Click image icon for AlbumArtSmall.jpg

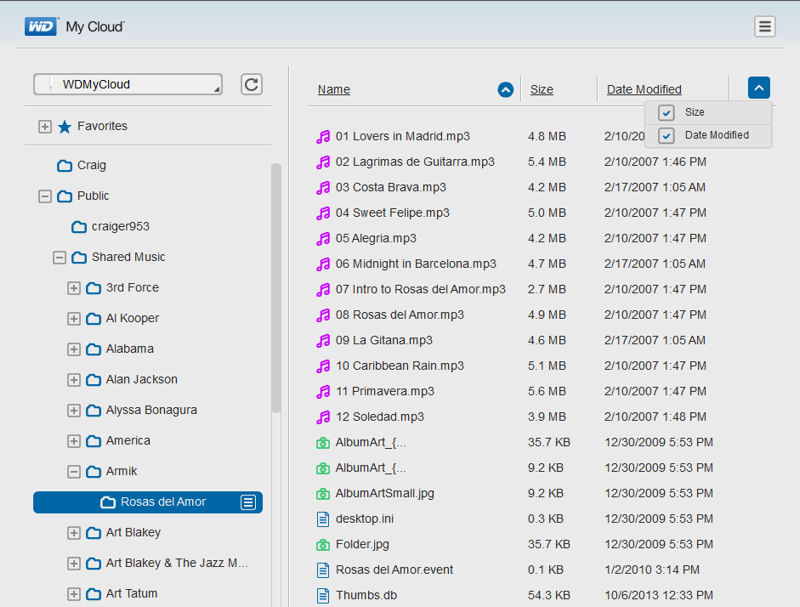(x=323, y=494)
